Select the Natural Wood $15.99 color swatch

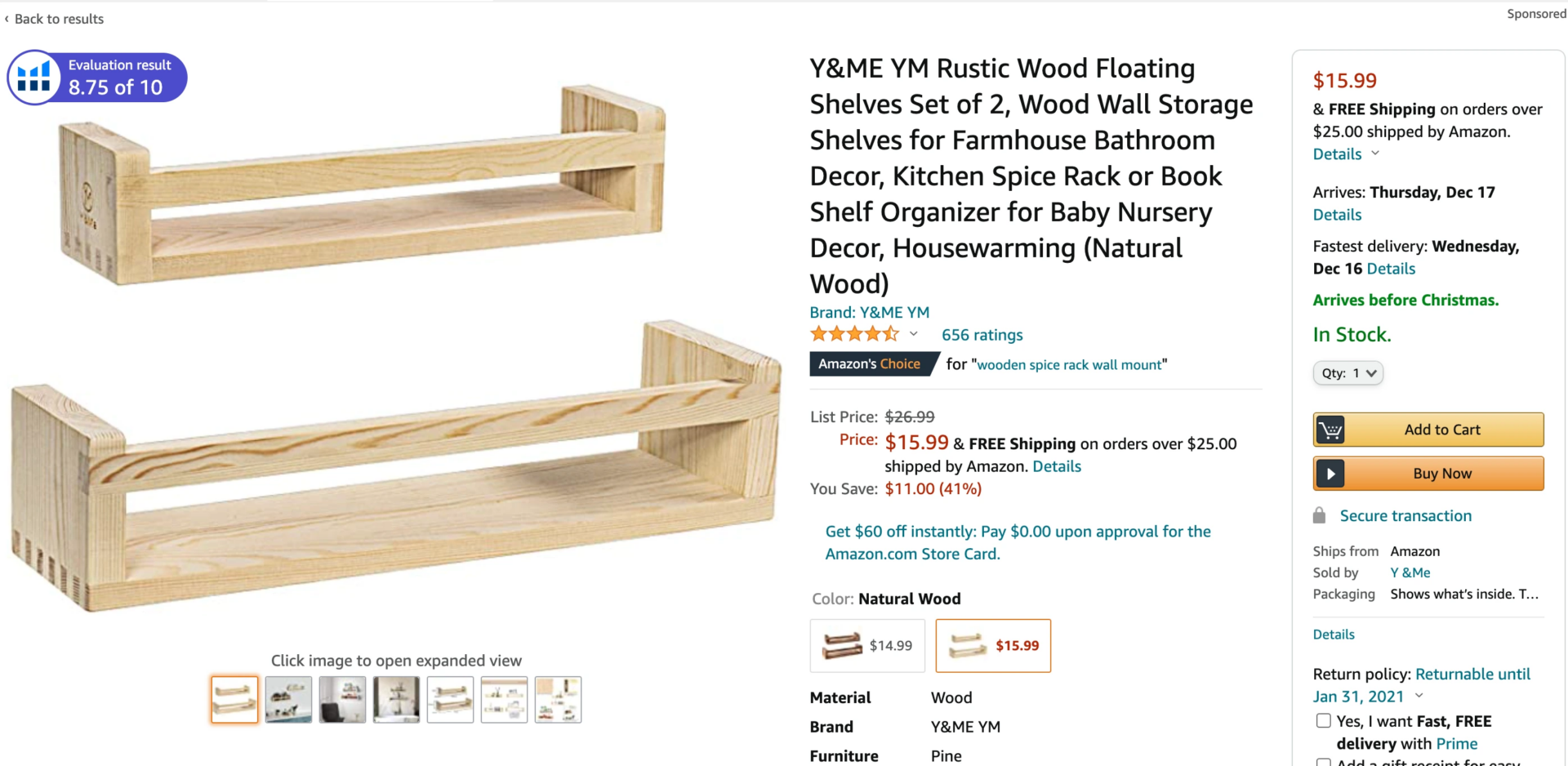[993, 645]
